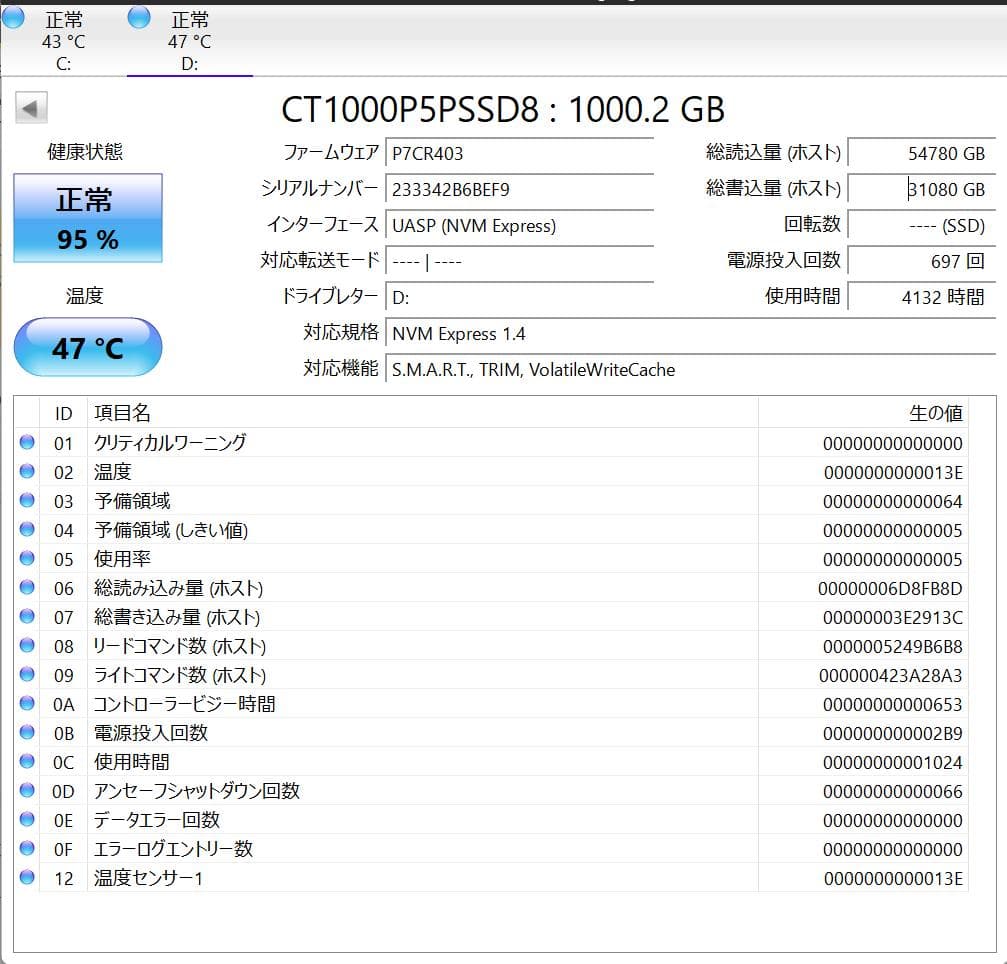1007x964 pixels.
Task: Click raw value 000000000002B9
Action: (x=893, y=734)
